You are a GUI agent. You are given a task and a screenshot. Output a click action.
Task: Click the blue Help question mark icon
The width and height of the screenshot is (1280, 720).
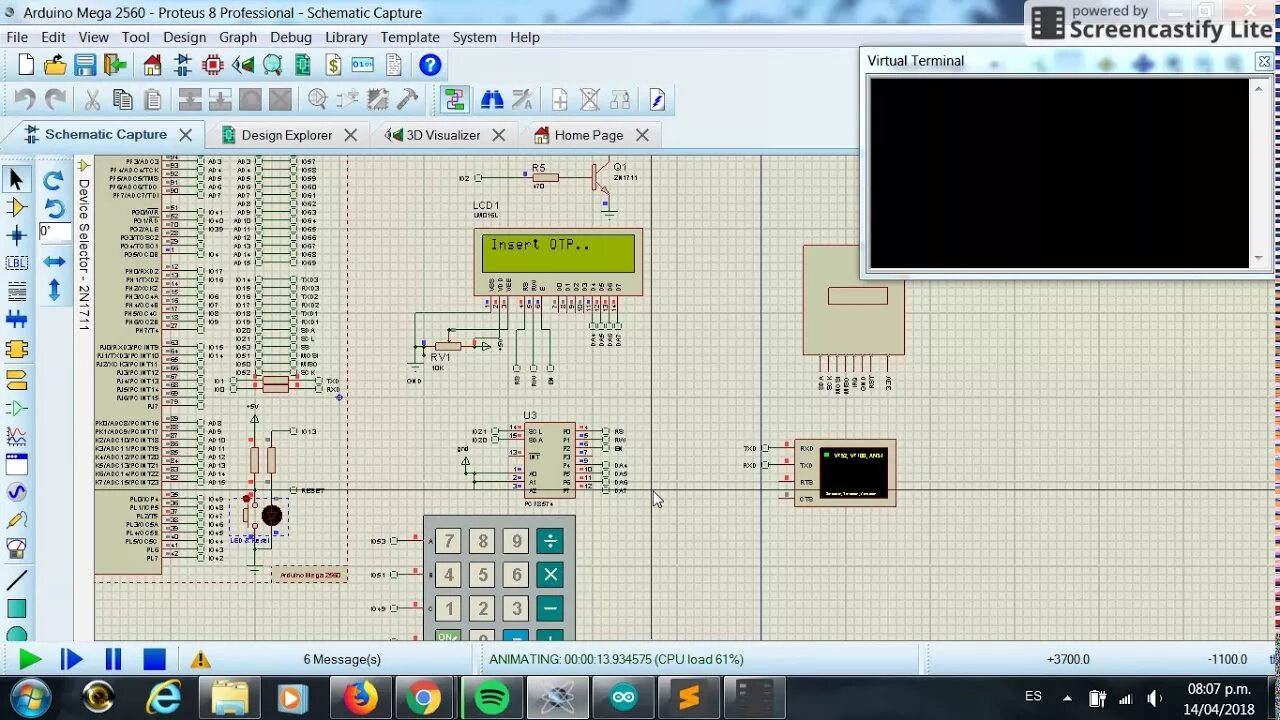pos(430,66)
